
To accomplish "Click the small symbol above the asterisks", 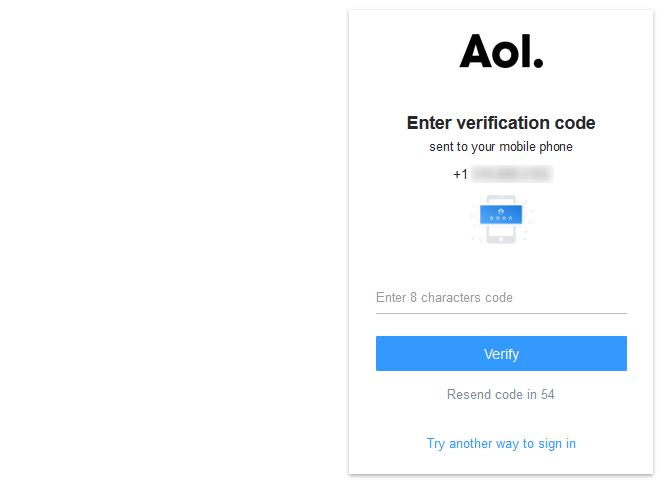I will pos(501,210).
